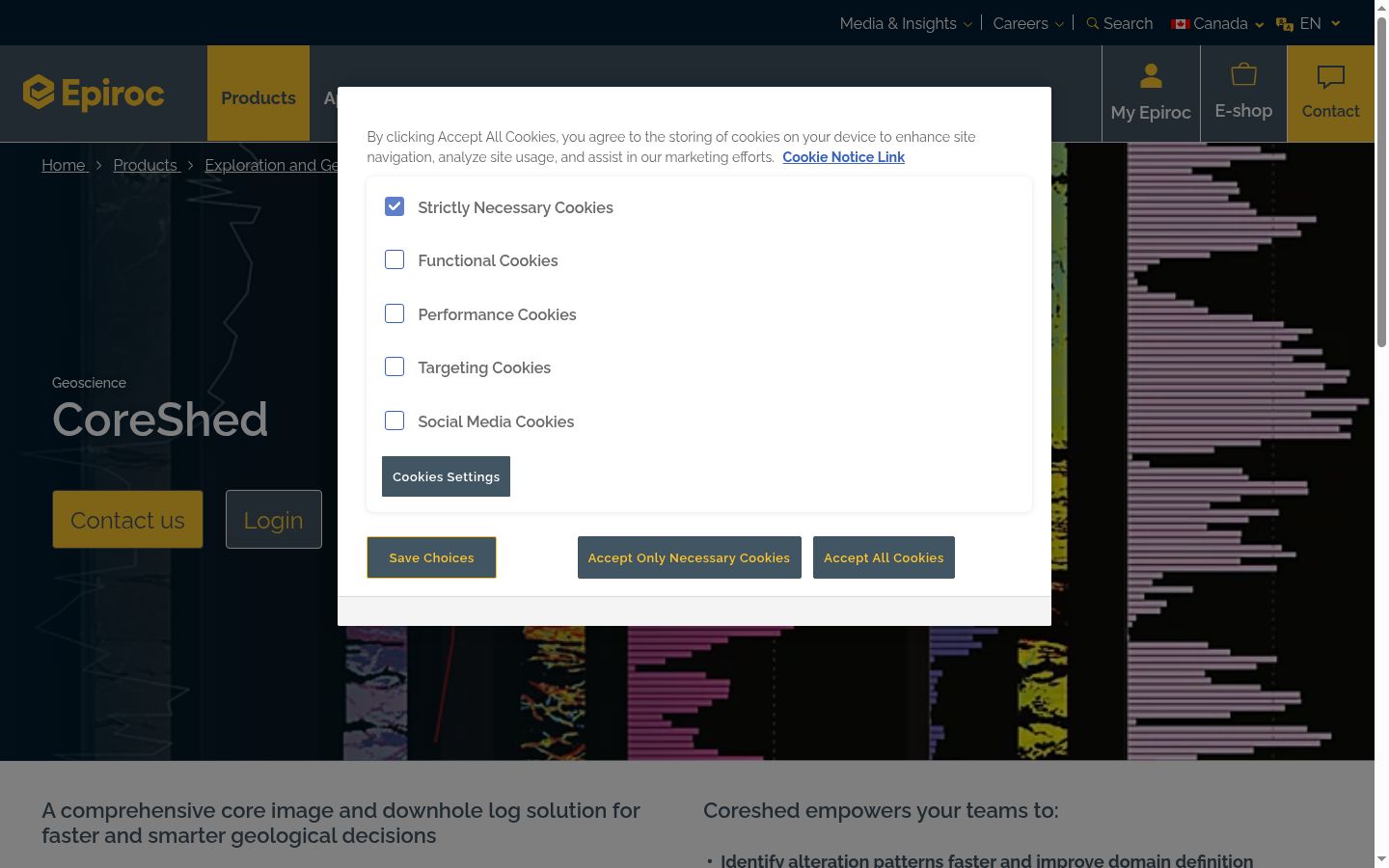Click the page vertical scrollbar thumb

click(x=1381, y=180)
